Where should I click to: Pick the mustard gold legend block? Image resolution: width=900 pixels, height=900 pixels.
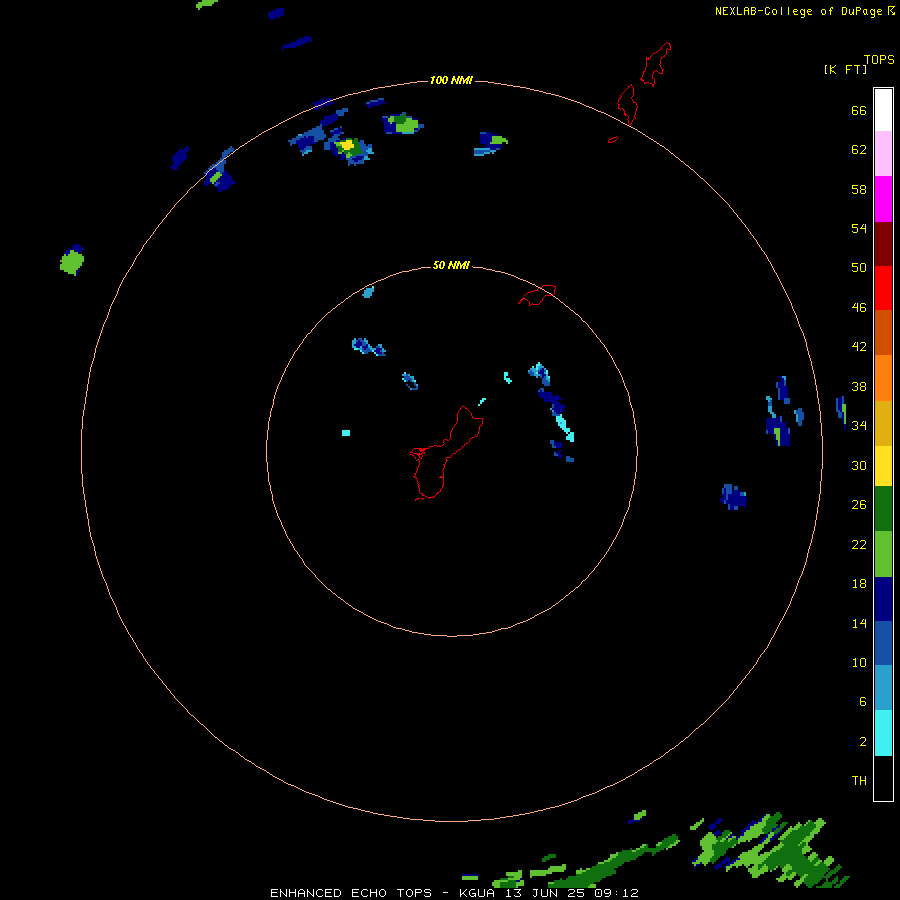883,423
